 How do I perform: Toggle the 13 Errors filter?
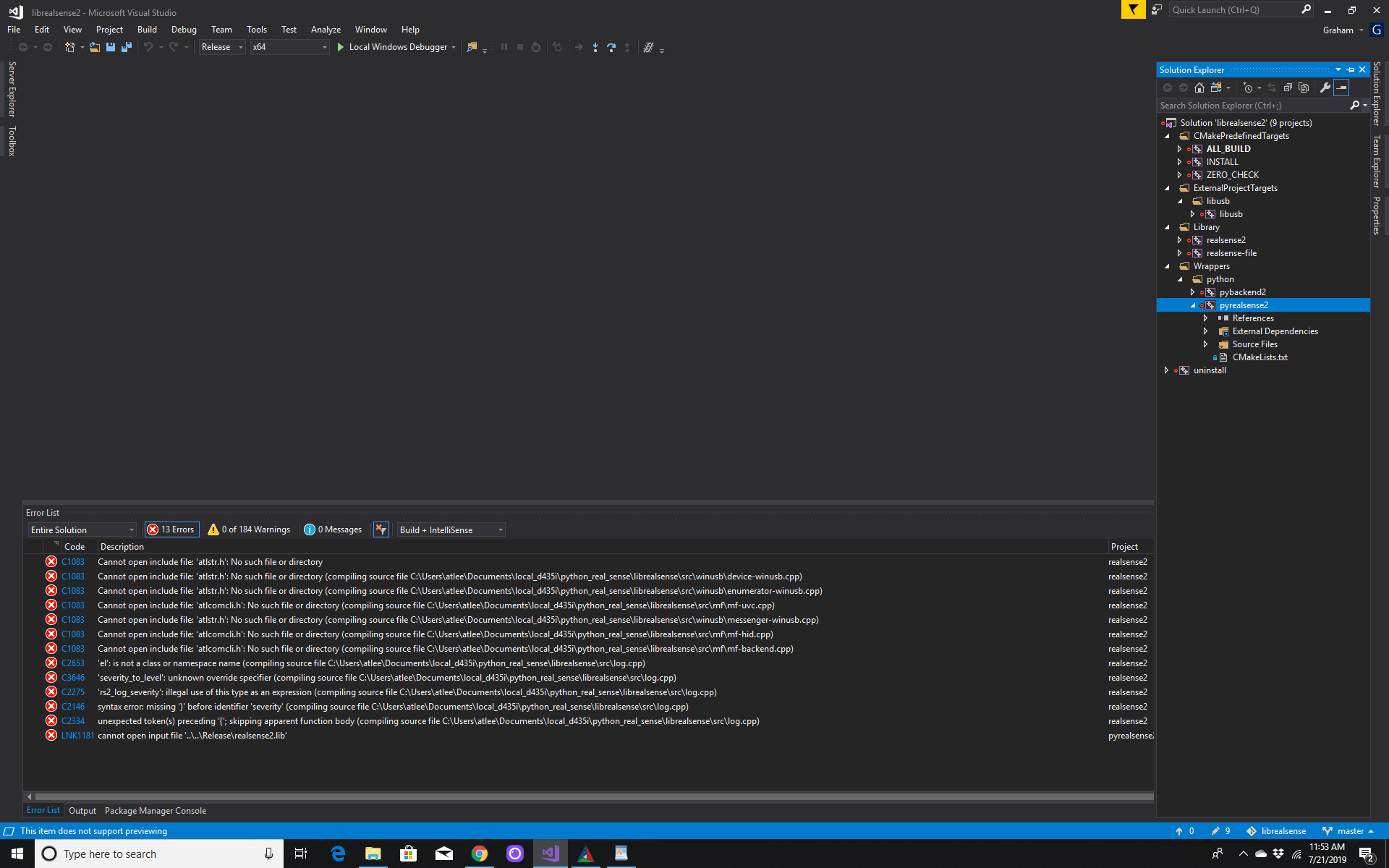[x=171, y=529]
